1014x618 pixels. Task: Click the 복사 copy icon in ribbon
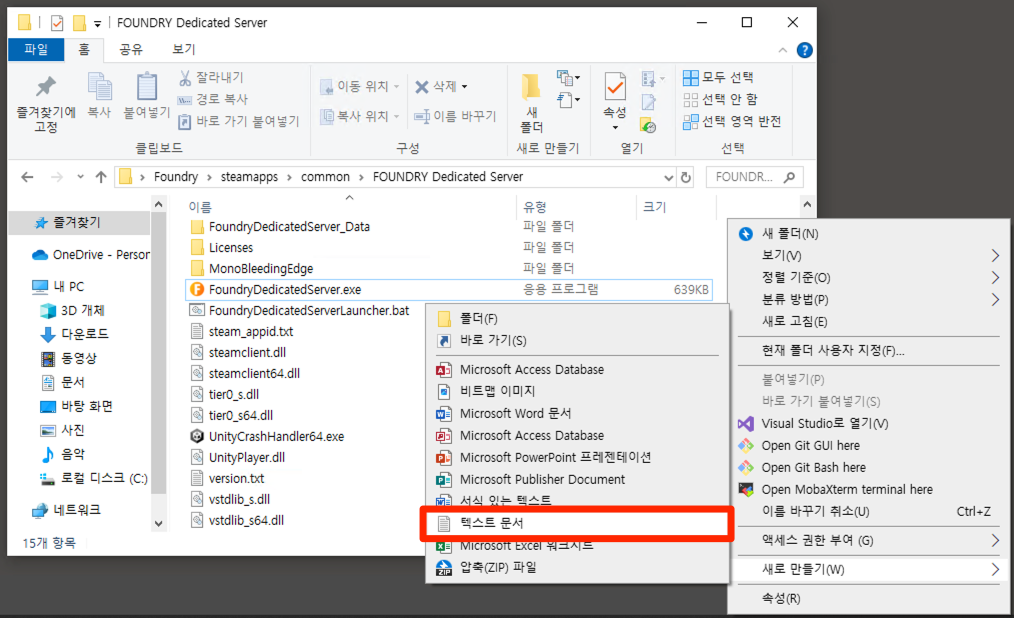point(100,87)
